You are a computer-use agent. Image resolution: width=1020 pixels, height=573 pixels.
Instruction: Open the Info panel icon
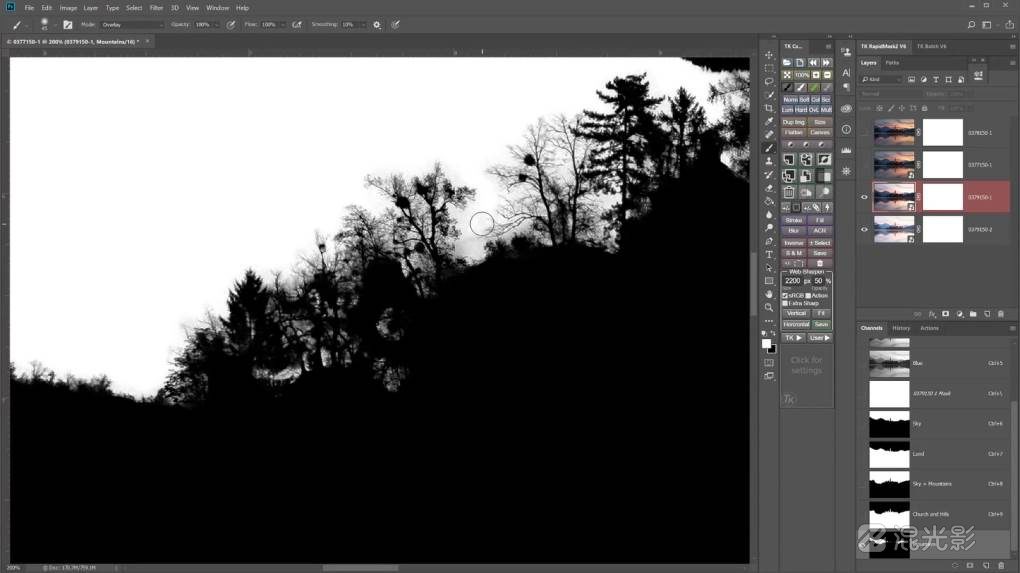click(846, 129)
